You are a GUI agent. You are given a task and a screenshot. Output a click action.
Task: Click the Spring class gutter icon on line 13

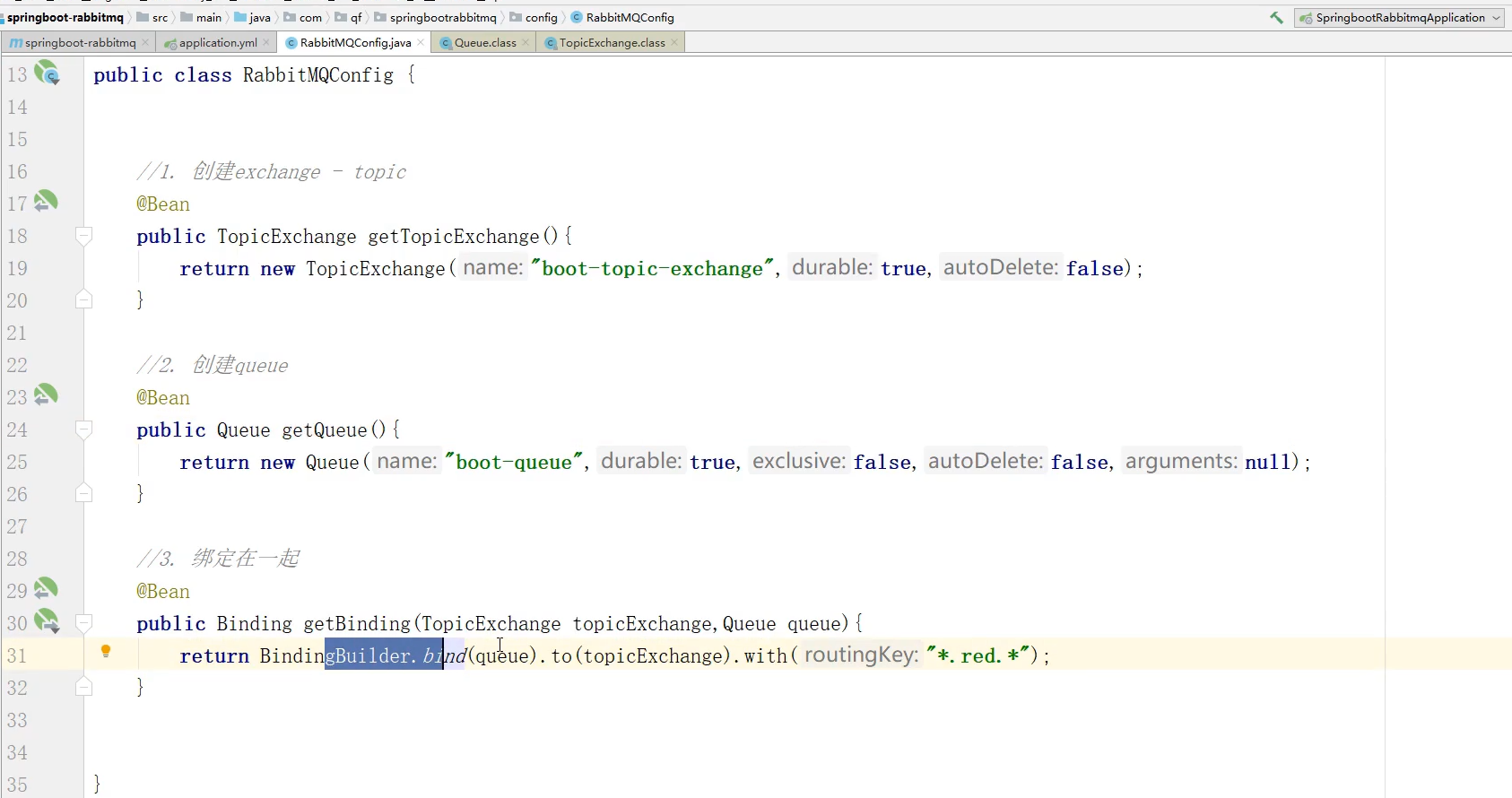point(47,74)
